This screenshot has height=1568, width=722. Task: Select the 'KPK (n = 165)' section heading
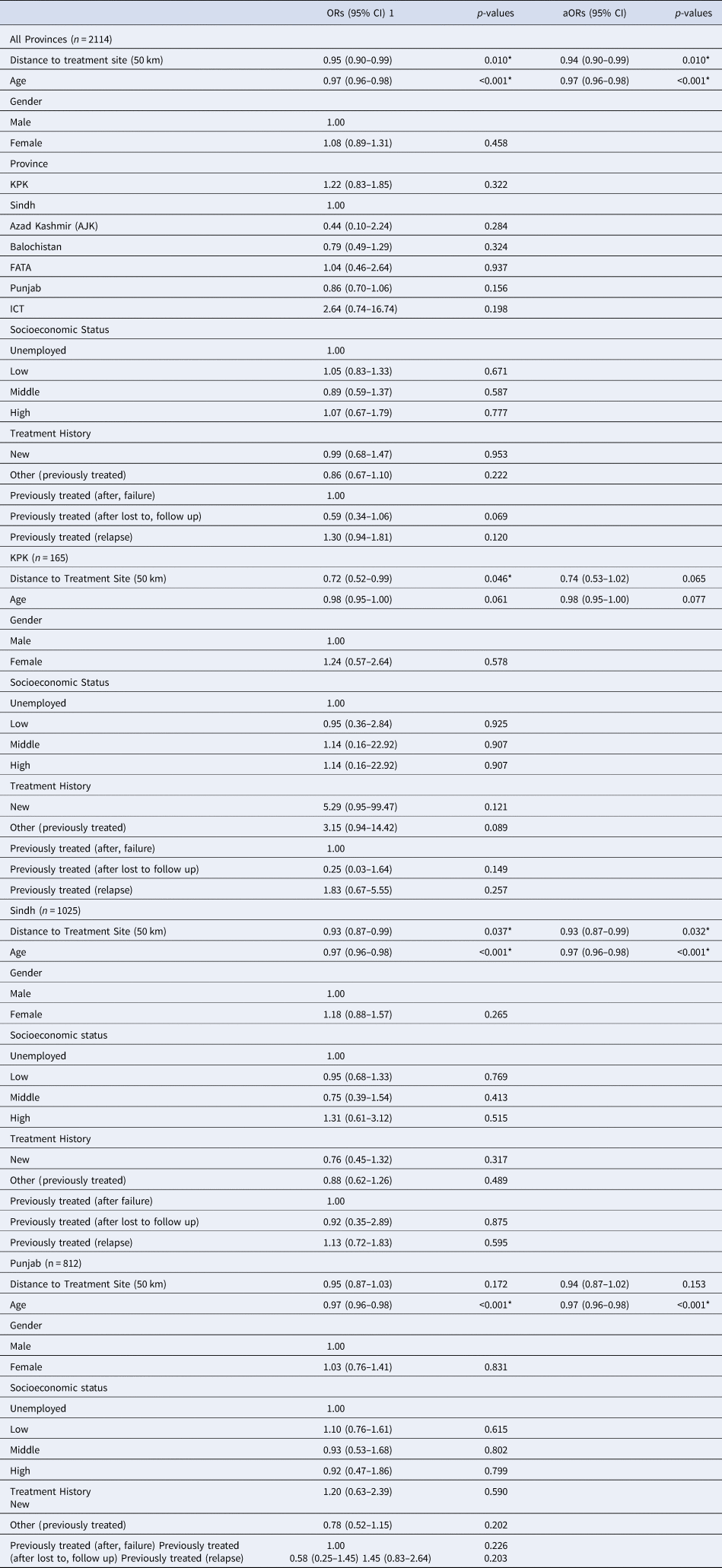[39, 557]
